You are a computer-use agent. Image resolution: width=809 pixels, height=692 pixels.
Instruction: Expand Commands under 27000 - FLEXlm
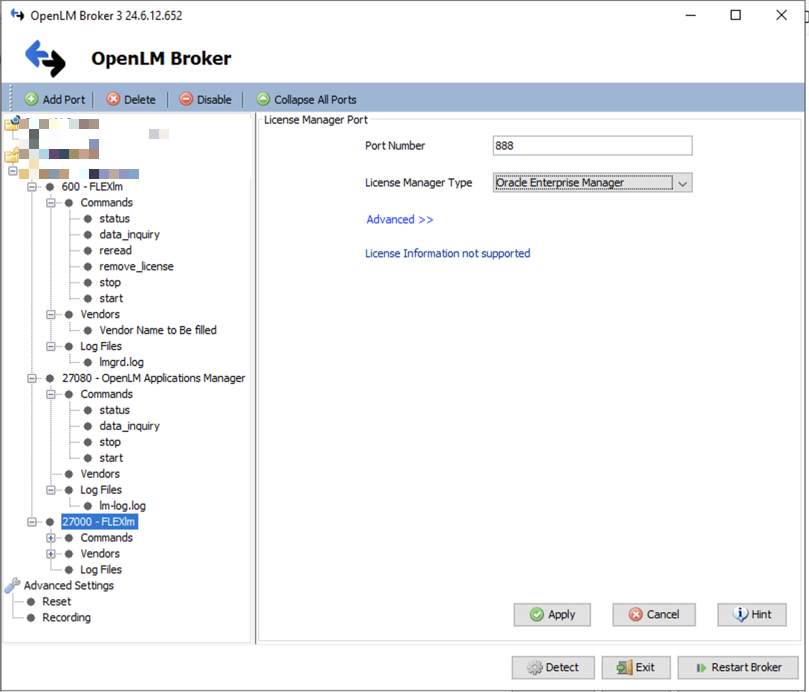click(50, 538)
